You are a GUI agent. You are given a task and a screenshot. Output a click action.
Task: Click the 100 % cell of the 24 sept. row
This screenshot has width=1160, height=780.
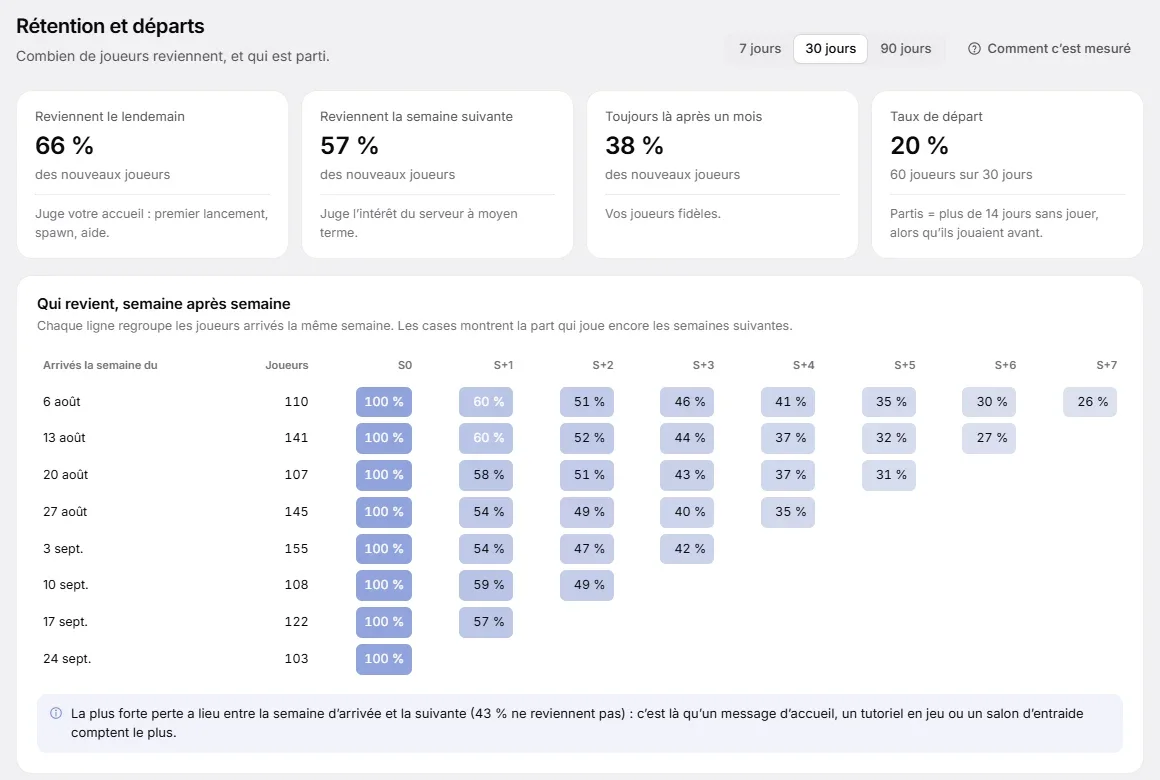(384, 659)
